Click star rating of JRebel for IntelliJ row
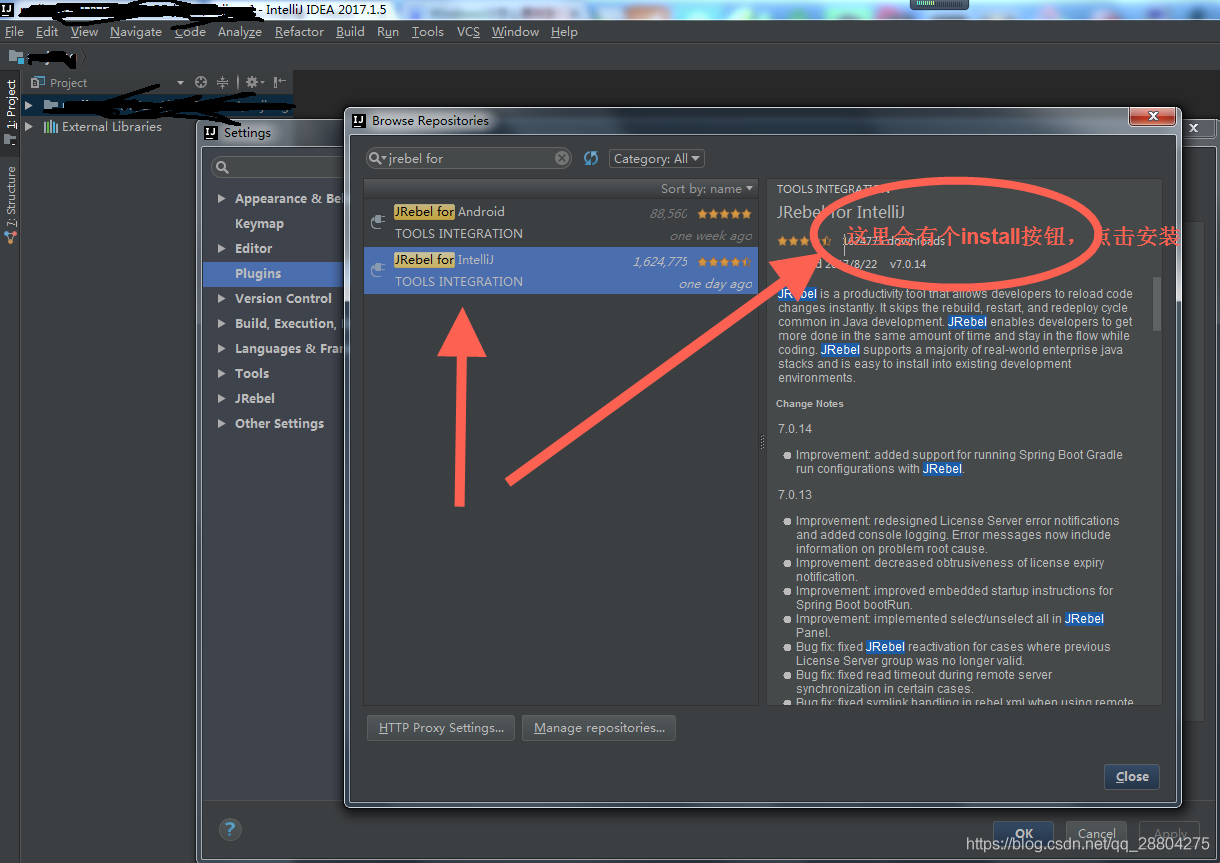Image resolution: width=1220 pixels, height=863 pixels. click(724, 261)
